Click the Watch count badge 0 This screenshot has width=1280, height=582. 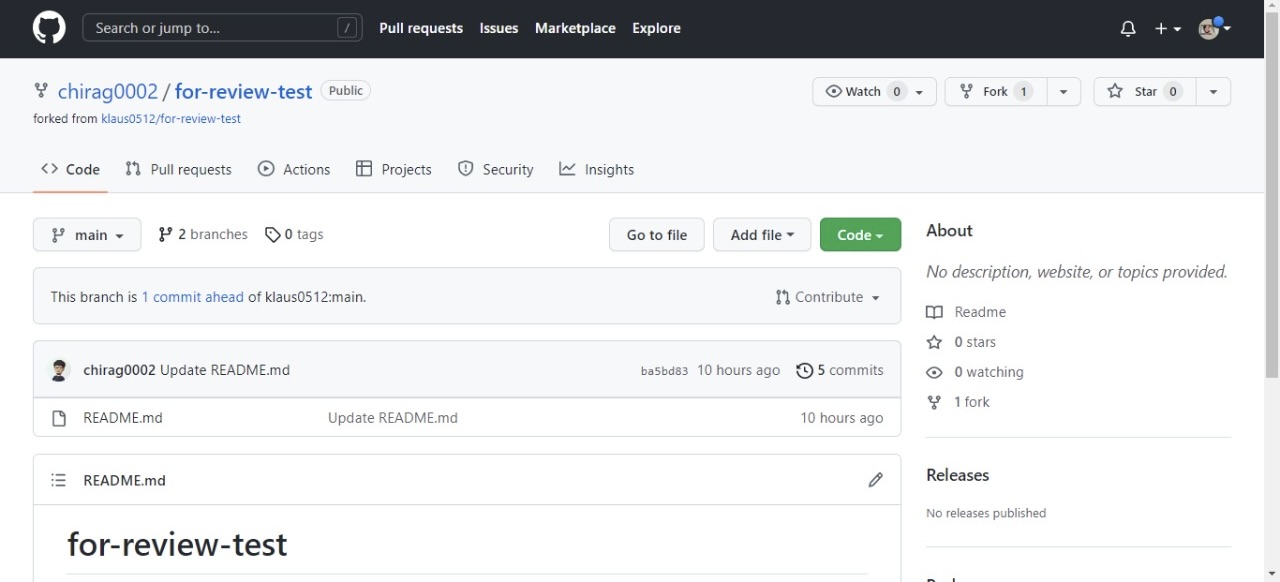click(897, 91)
